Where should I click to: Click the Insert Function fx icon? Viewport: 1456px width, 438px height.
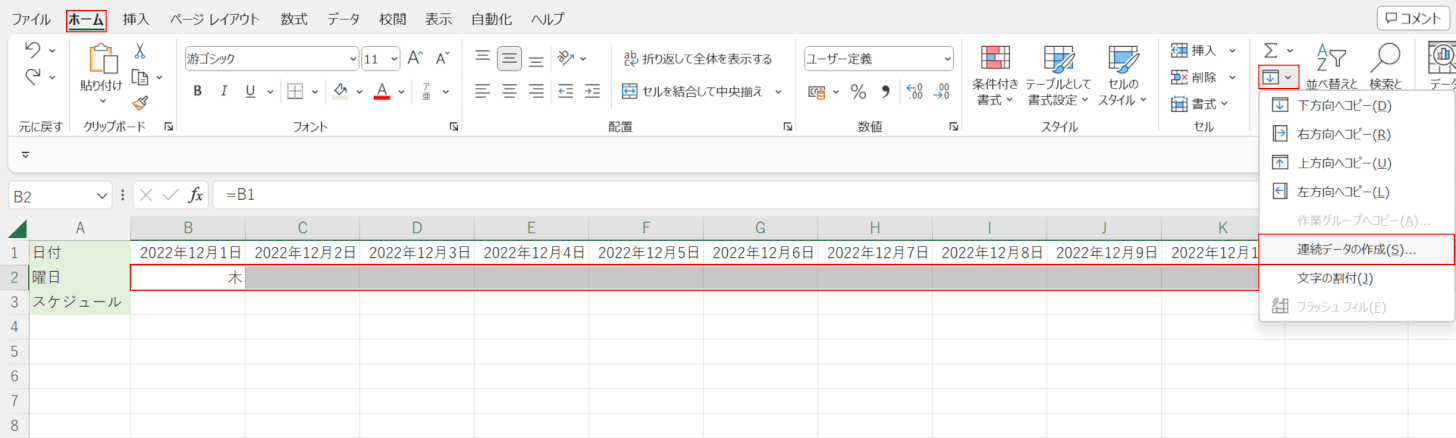point(197,195)
